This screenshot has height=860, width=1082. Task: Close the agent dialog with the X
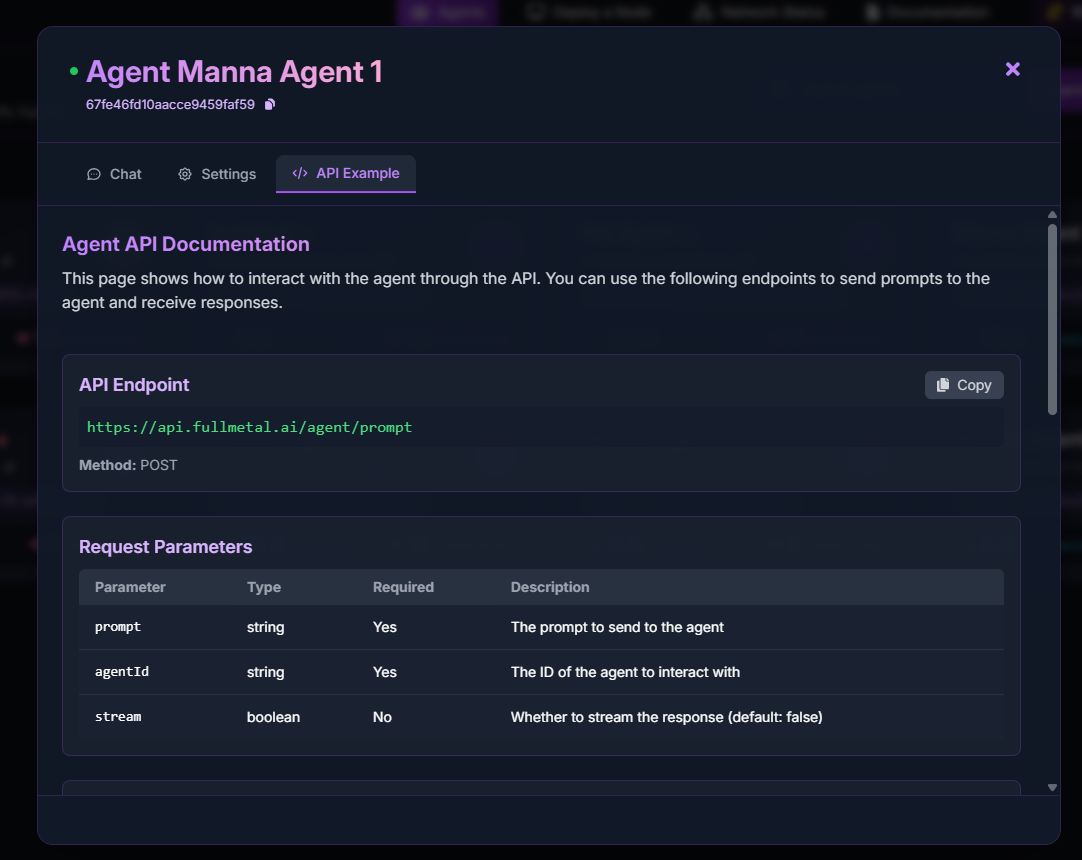(x=1012, y=69)
